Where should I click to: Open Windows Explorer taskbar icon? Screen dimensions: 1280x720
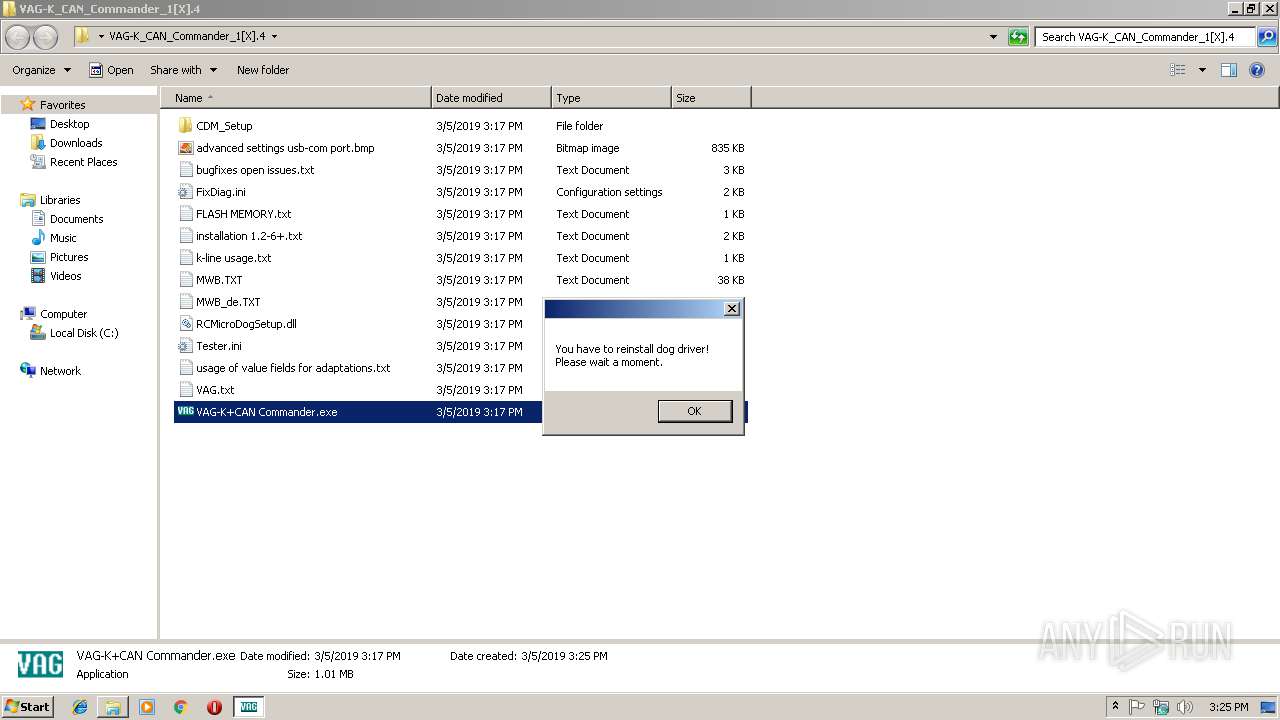pyautogui.click(x=113, y=707)
